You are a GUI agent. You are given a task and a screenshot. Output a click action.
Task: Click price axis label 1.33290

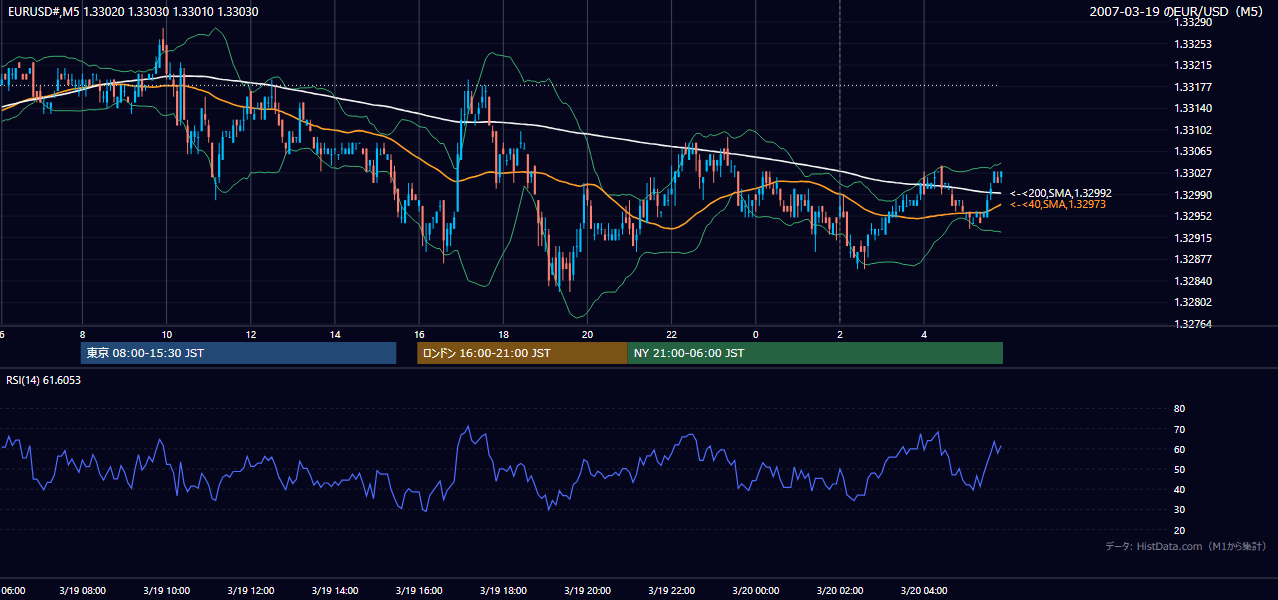click(x=1191, y=21)
